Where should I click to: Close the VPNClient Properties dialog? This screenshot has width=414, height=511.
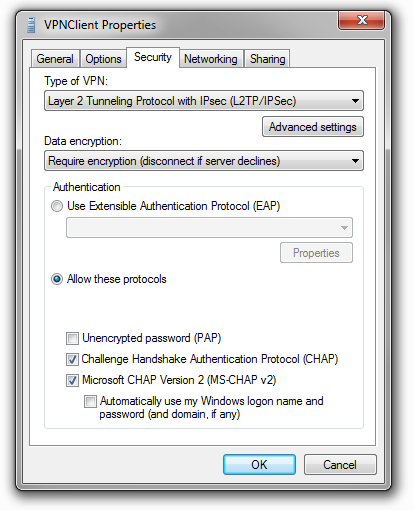coord(361,20)
